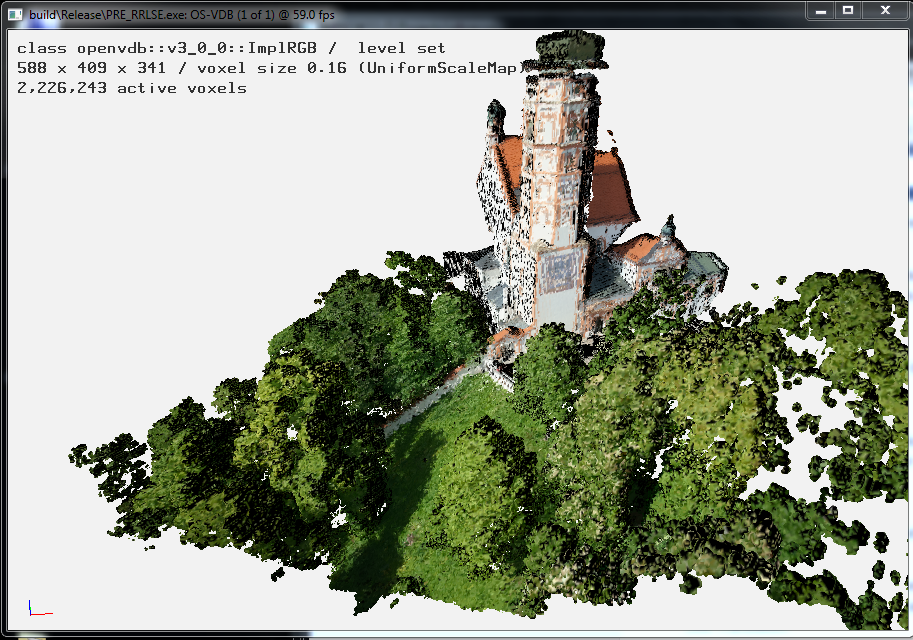This screenshot has height=640, width=913.
Task: Click the '2,226,243 active voxels' line
Action: tap(132, 88)
